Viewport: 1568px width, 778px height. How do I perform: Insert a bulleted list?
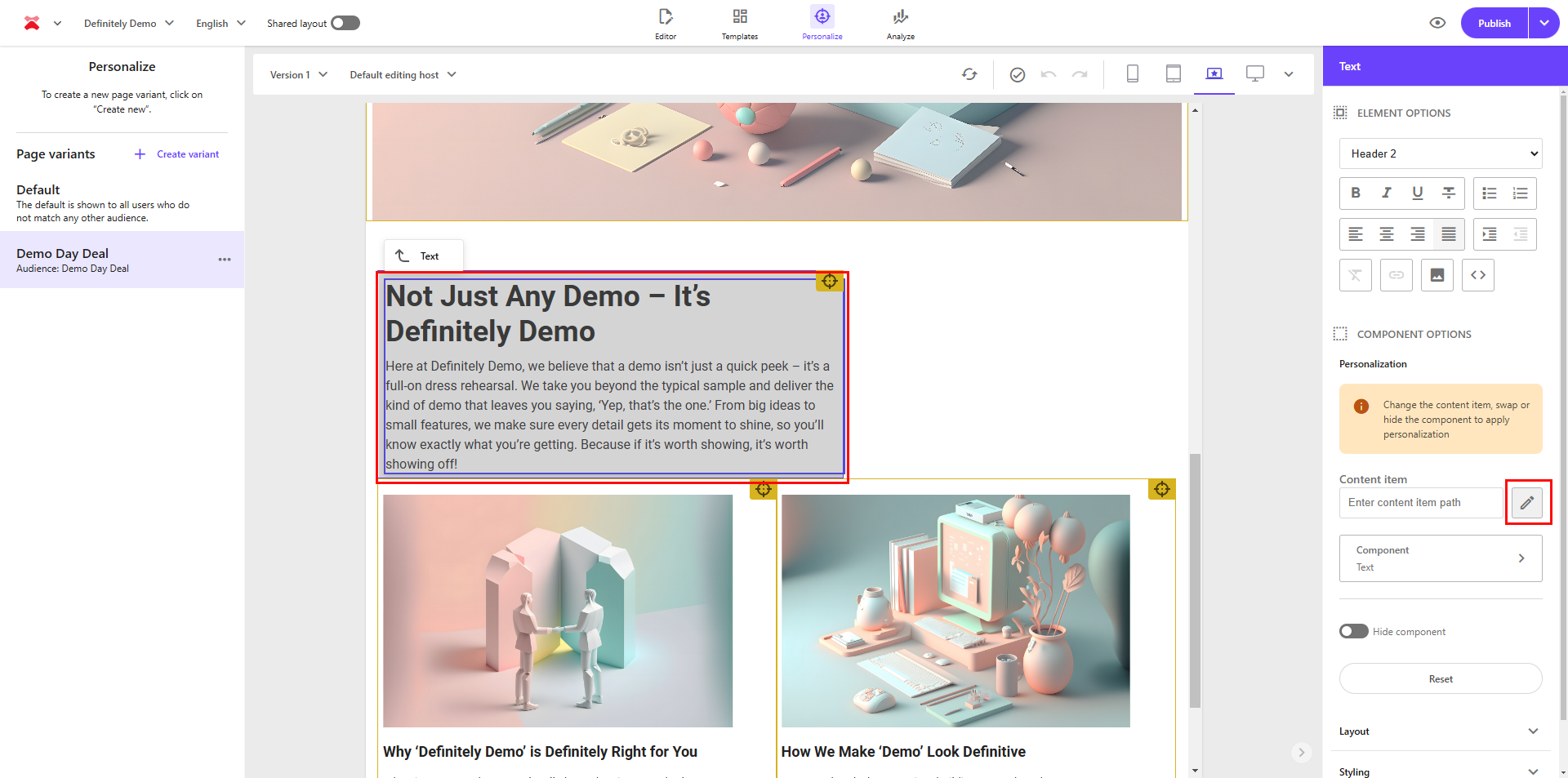coord(1490,193)
